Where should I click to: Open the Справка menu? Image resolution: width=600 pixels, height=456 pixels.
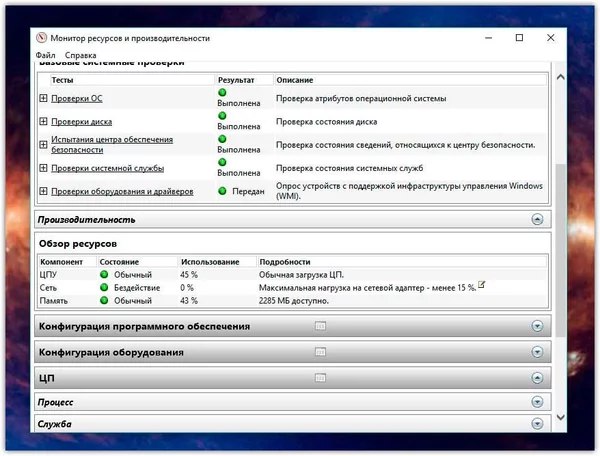tap(81, 55)
